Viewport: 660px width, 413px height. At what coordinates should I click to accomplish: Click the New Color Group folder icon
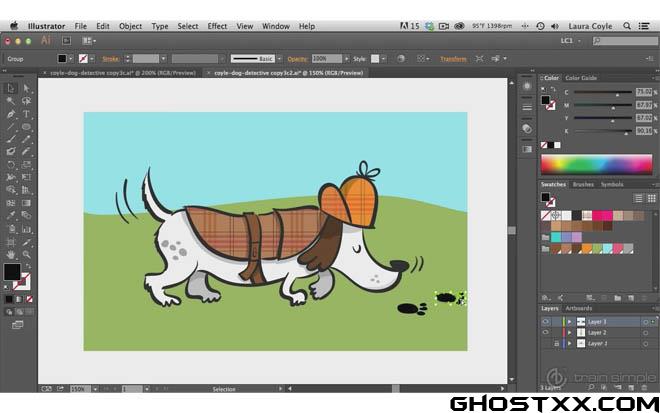pos(617,298)
